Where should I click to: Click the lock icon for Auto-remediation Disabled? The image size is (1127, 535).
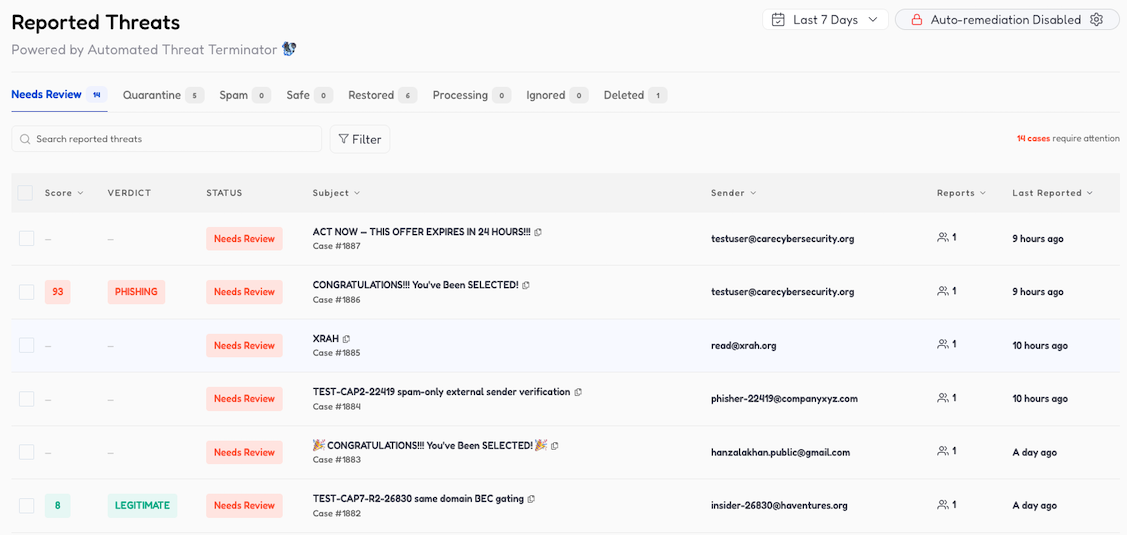tap(916, 20)
